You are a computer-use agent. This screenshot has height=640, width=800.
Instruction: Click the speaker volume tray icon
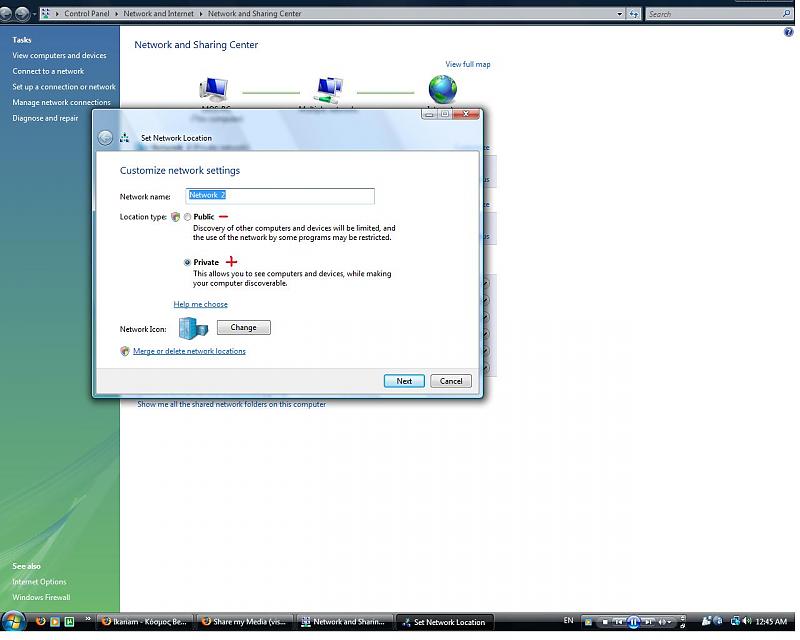747,621
